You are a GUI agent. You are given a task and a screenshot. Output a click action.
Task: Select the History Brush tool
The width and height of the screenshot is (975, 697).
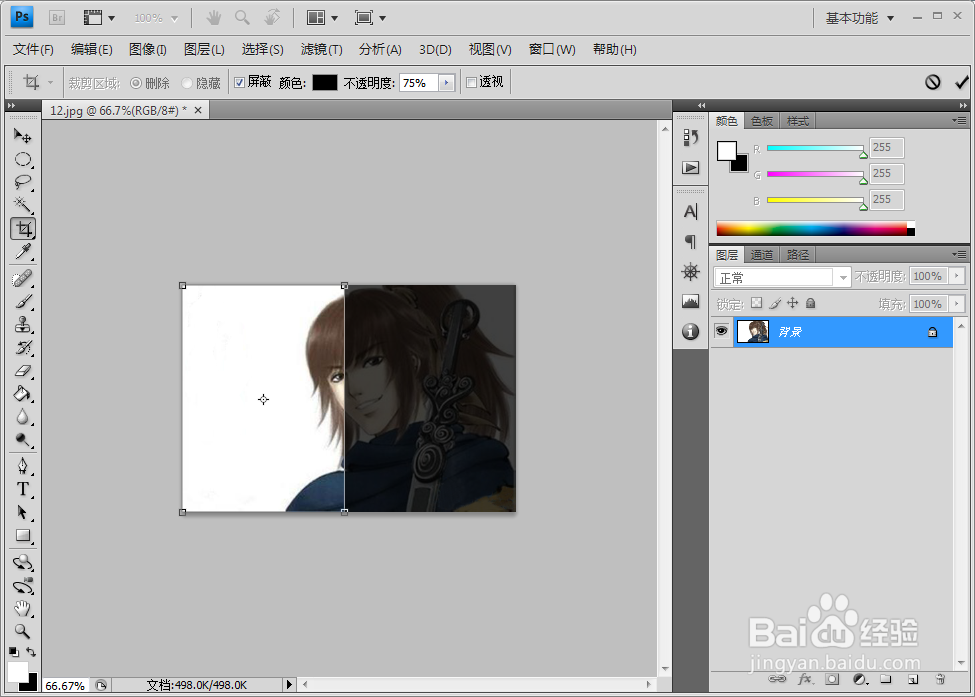[23, 348]
